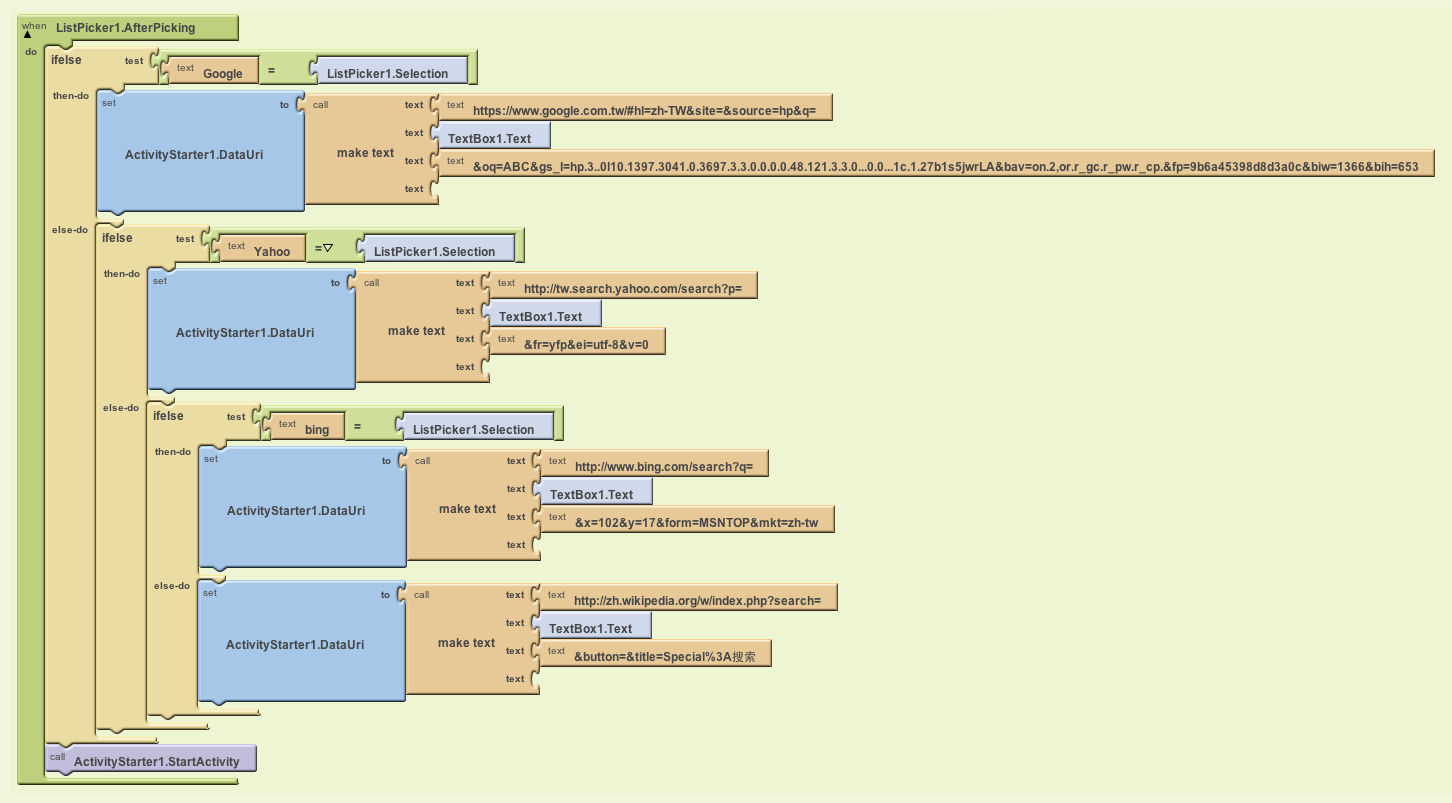Select the call ActivityStarter1.StartActivity block

point(151,759)
